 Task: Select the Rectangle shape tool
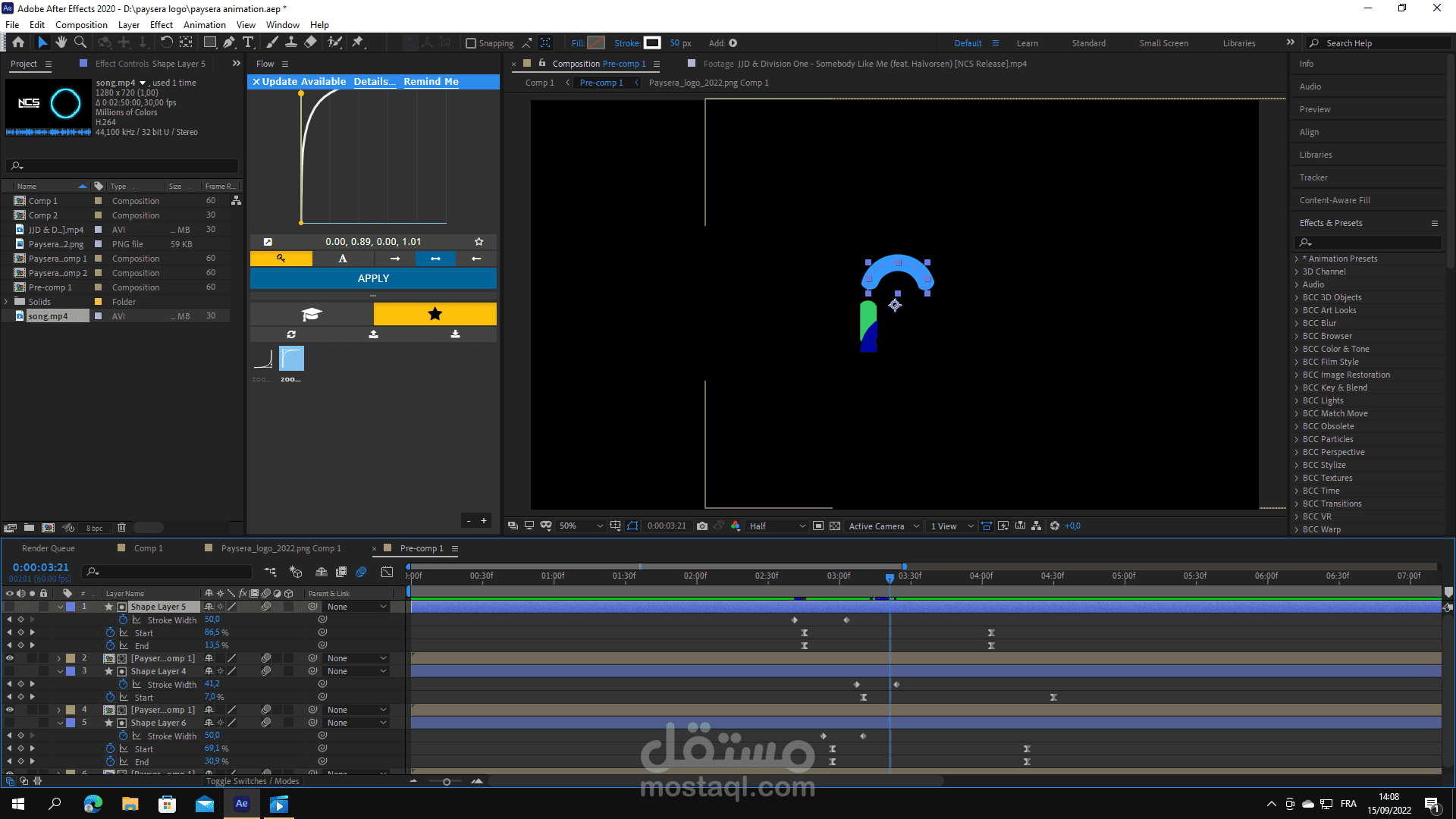point(210,42)
